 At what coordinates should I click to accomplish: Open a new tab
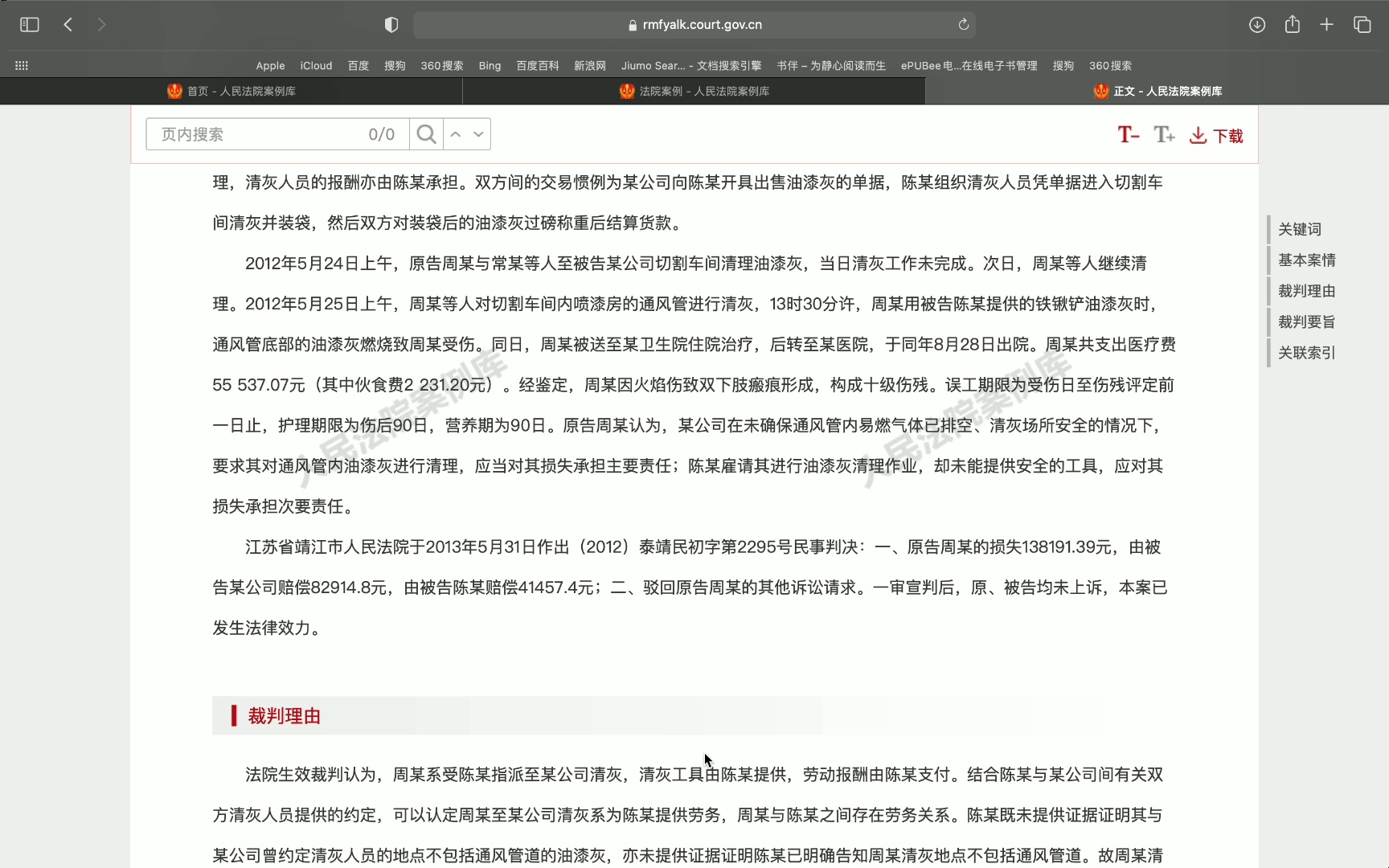coord(1326,25)
